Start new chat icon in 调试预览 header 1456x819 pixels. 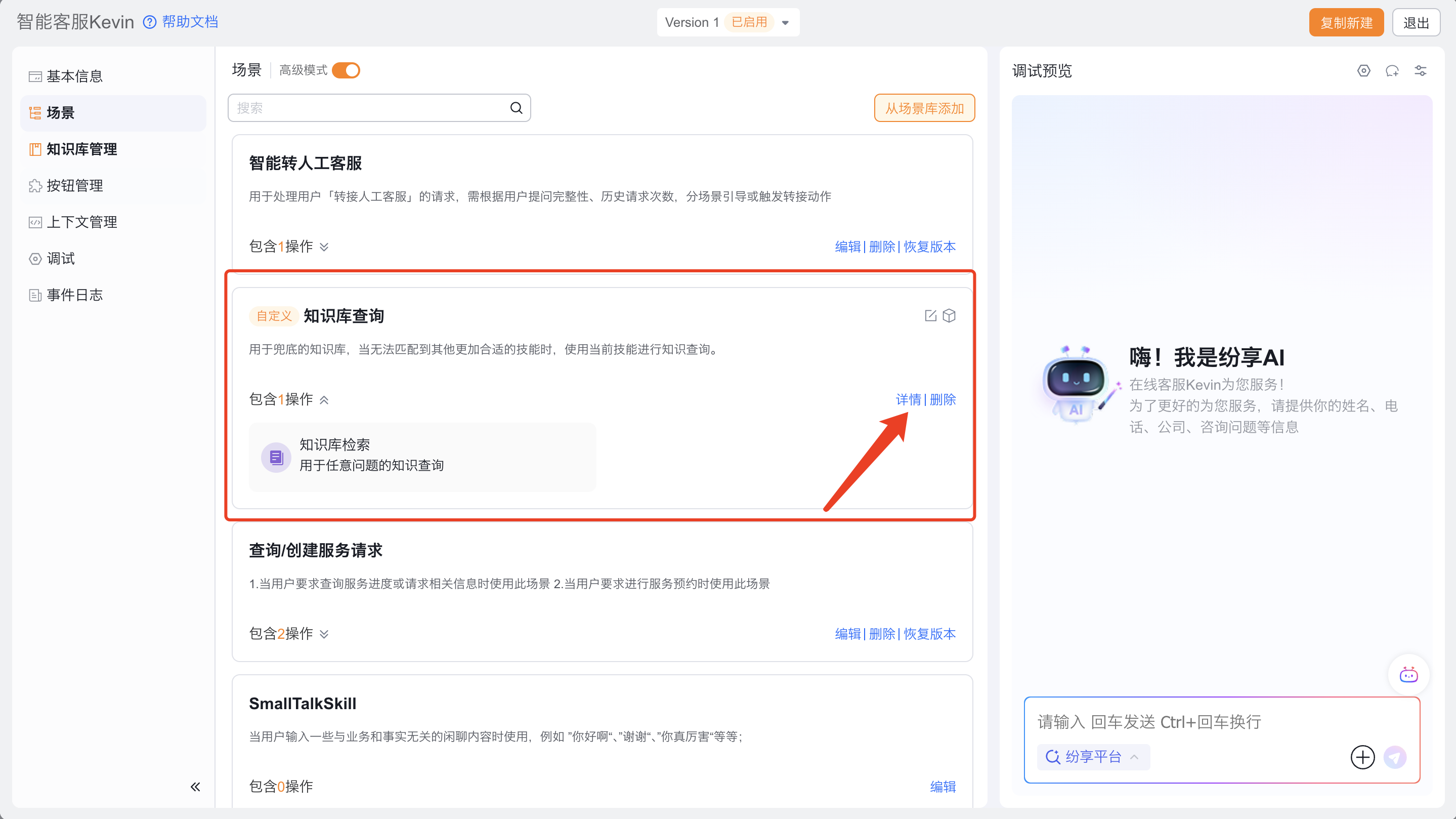tap(1392, 71)
